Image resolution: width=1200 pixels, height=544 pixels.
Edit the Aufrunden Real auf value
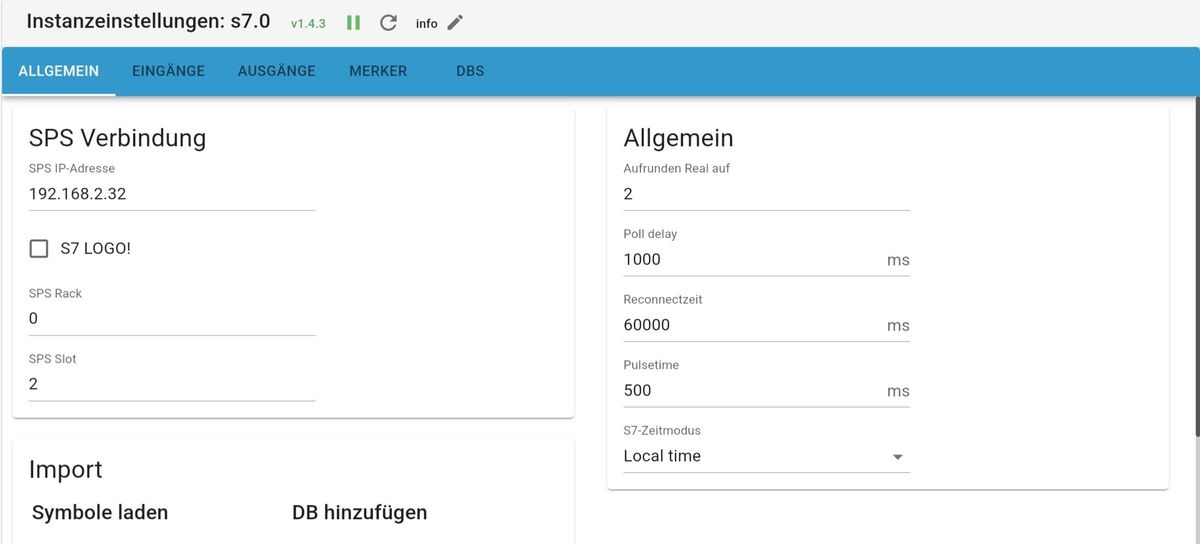point(766,194)
